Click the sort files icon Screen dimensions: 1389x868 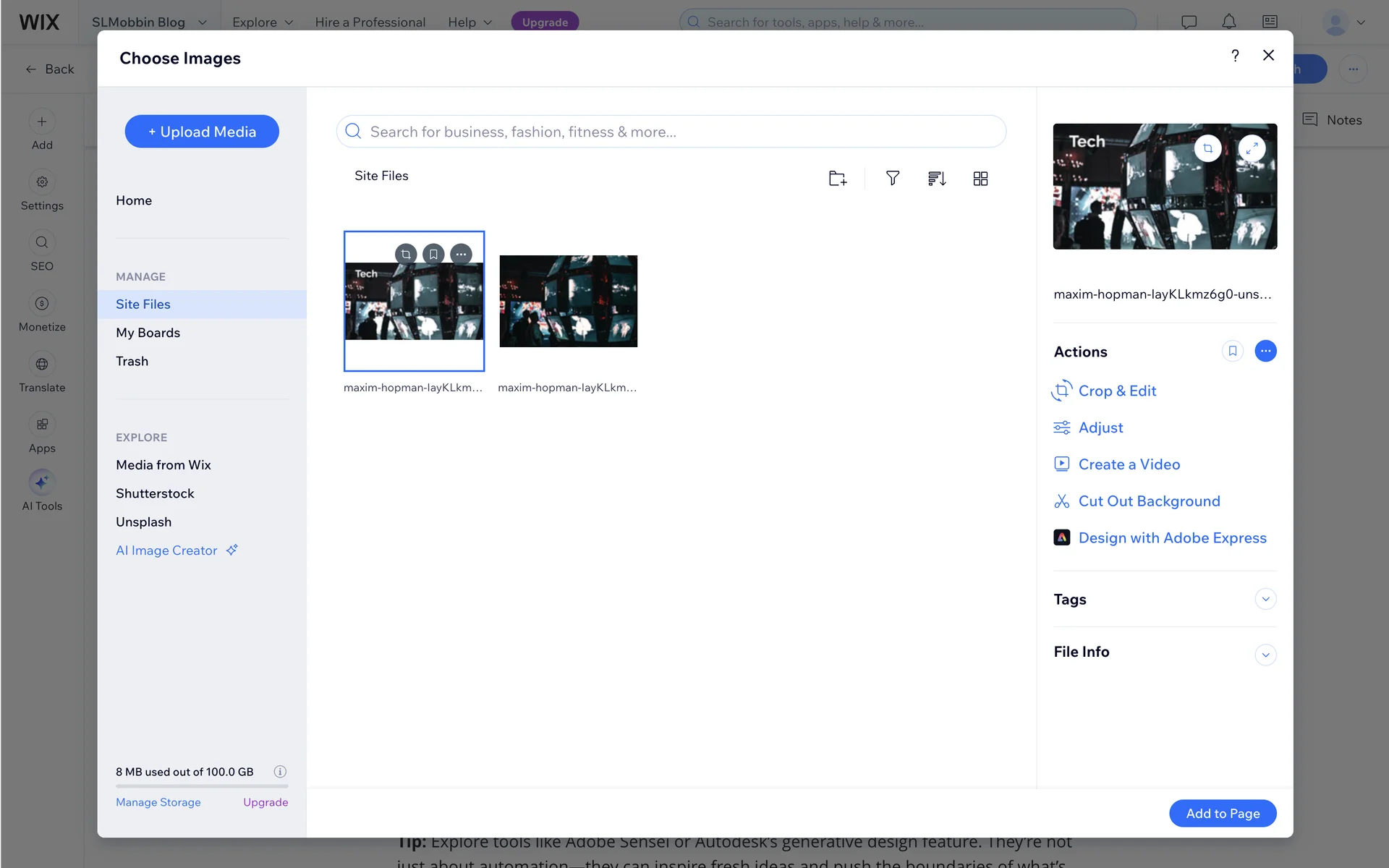coord(937,178)
